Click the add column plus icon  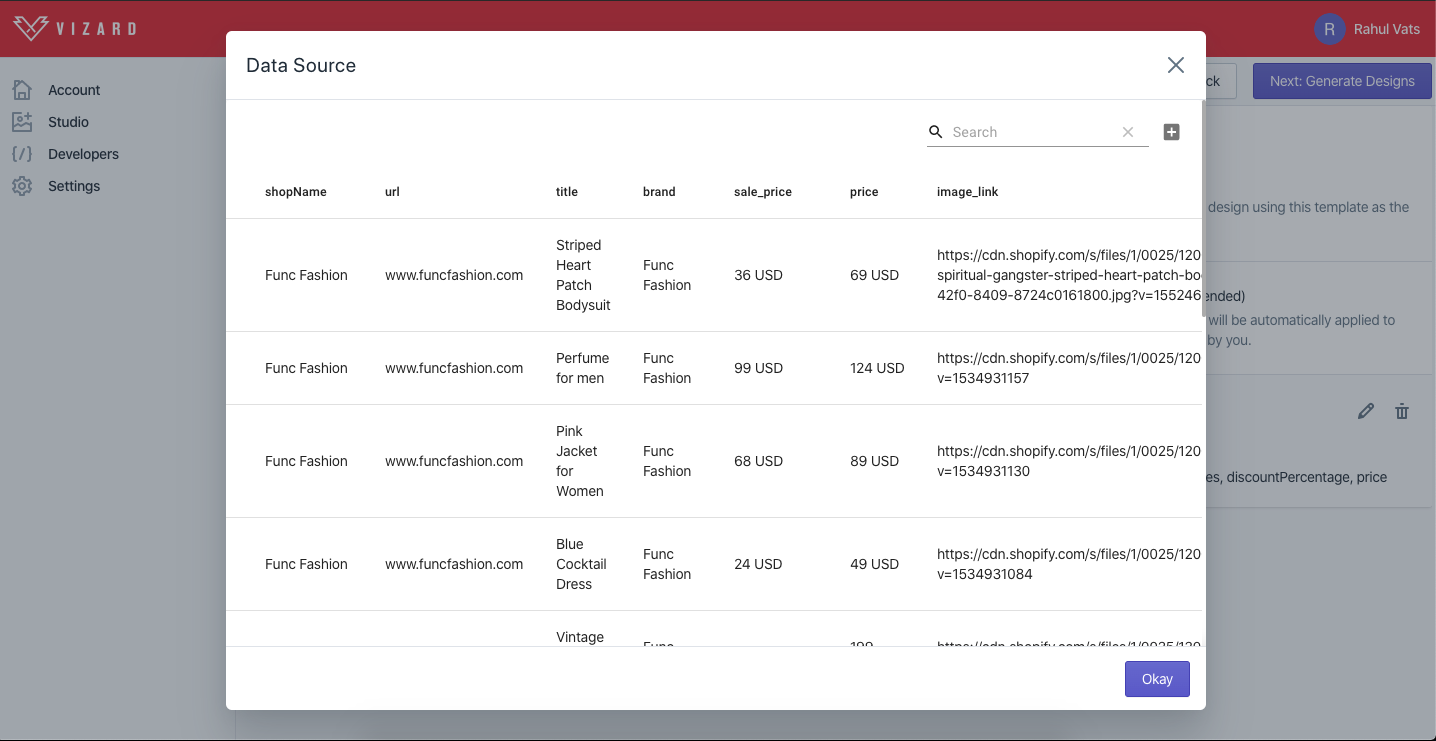pos(1172,132)
